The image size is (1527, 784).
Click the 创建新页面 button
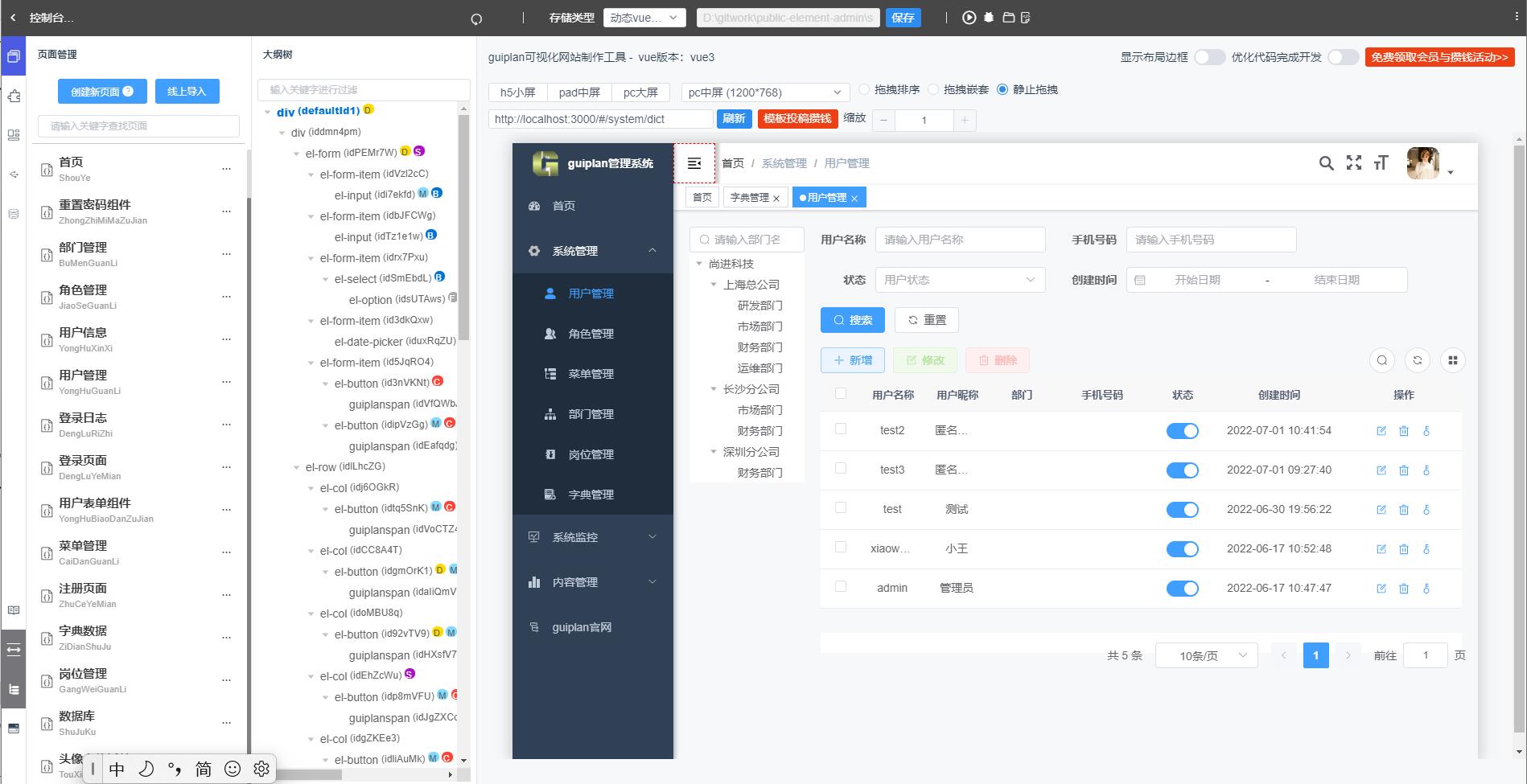click(x=102, y=92)
